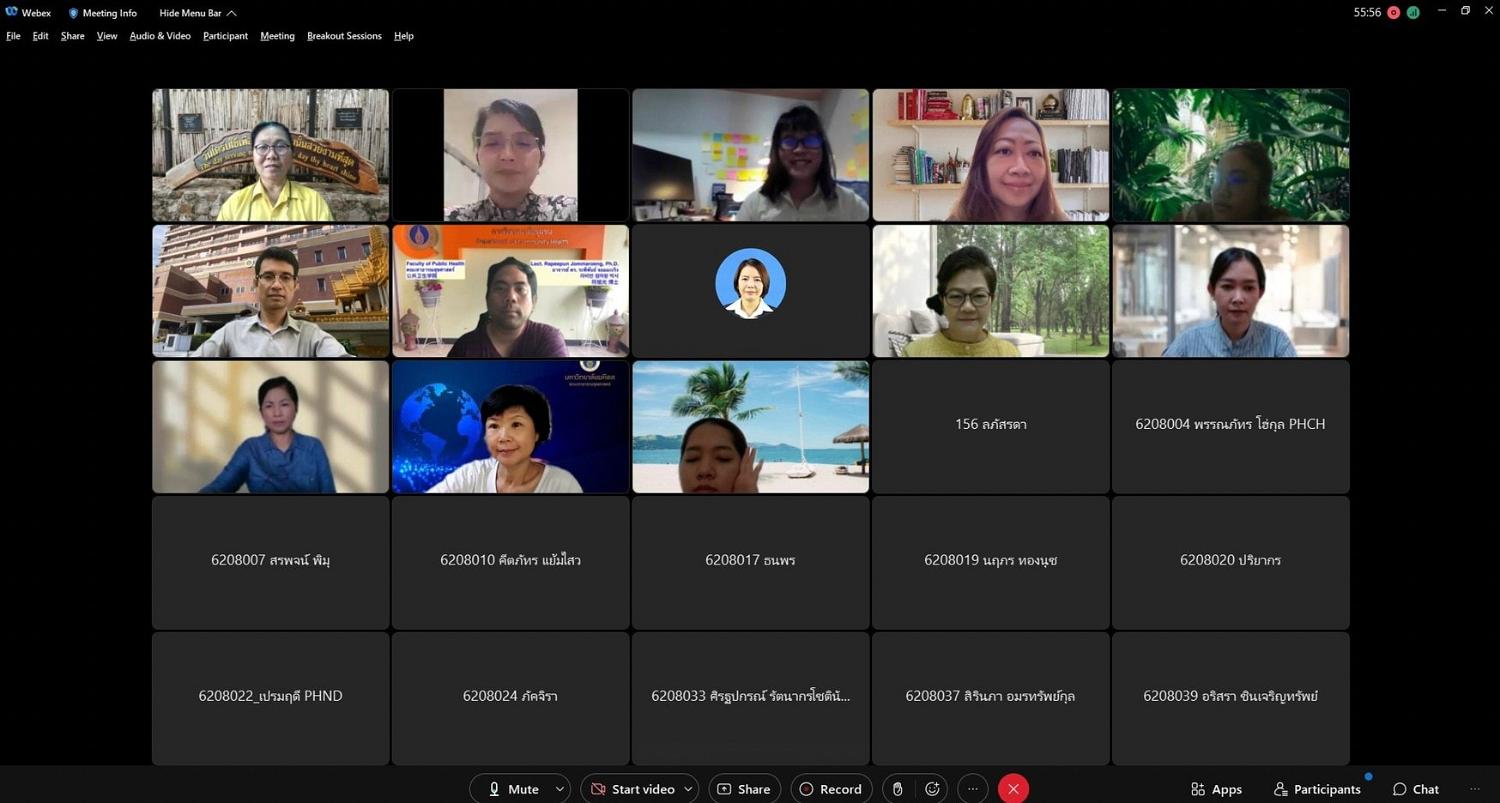Open the Edit menu
Screen dimensions: 1500x803
[x=40, y=36]
